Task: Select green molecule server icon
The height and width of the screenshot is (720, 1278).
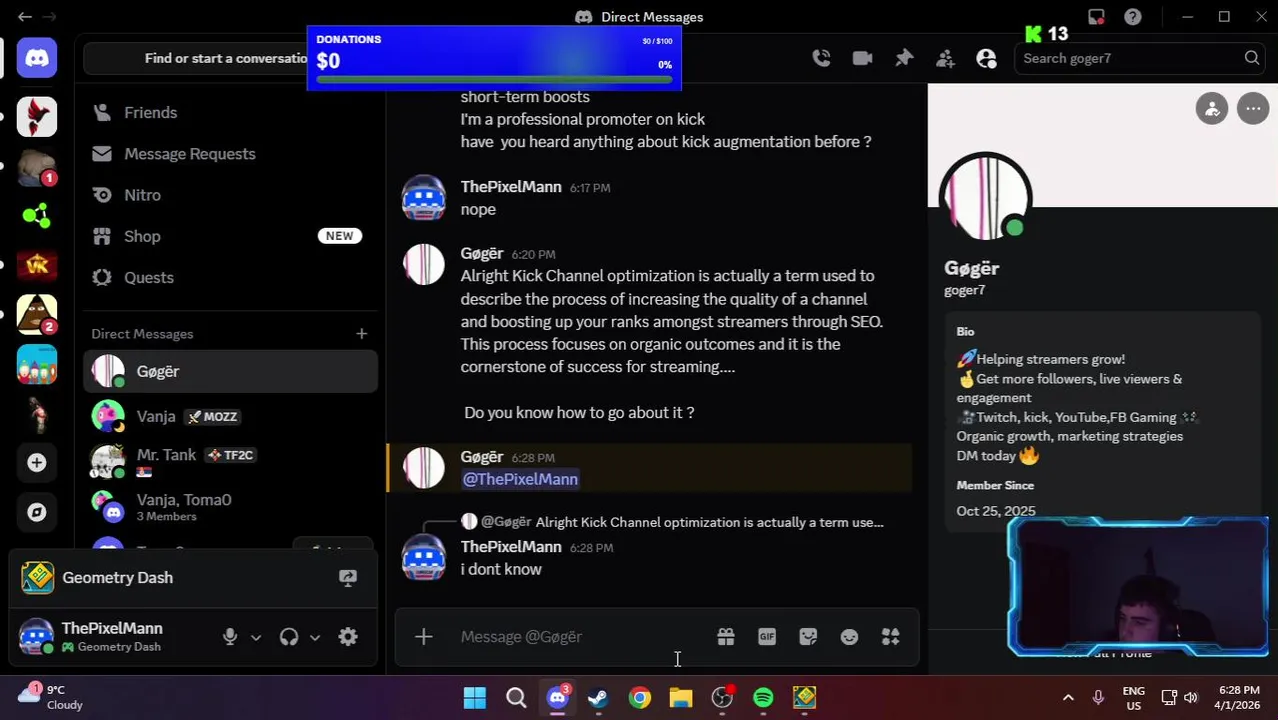Action: pos(37,215)
